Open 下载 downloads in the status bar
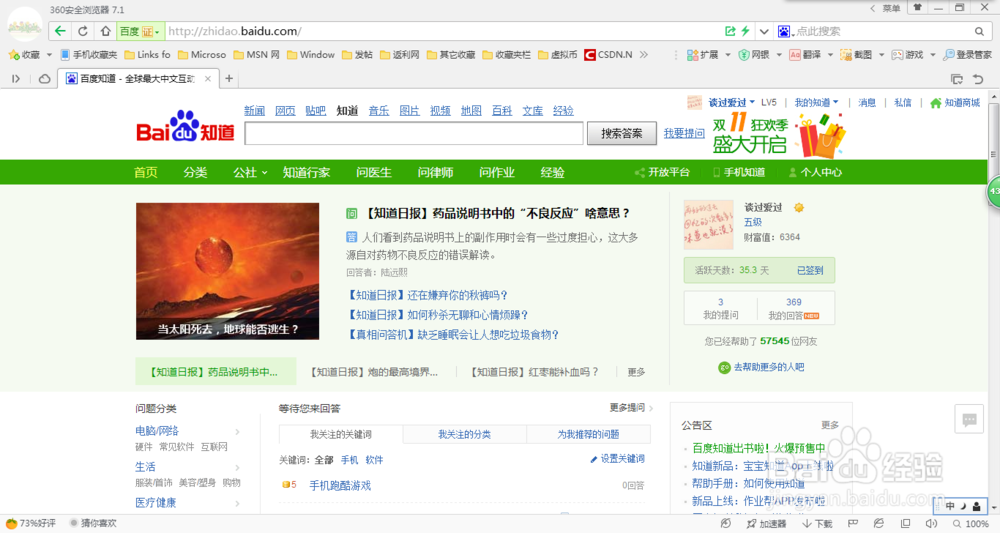The width and height of the screenshot is (1000, 533). pos(817,523)
